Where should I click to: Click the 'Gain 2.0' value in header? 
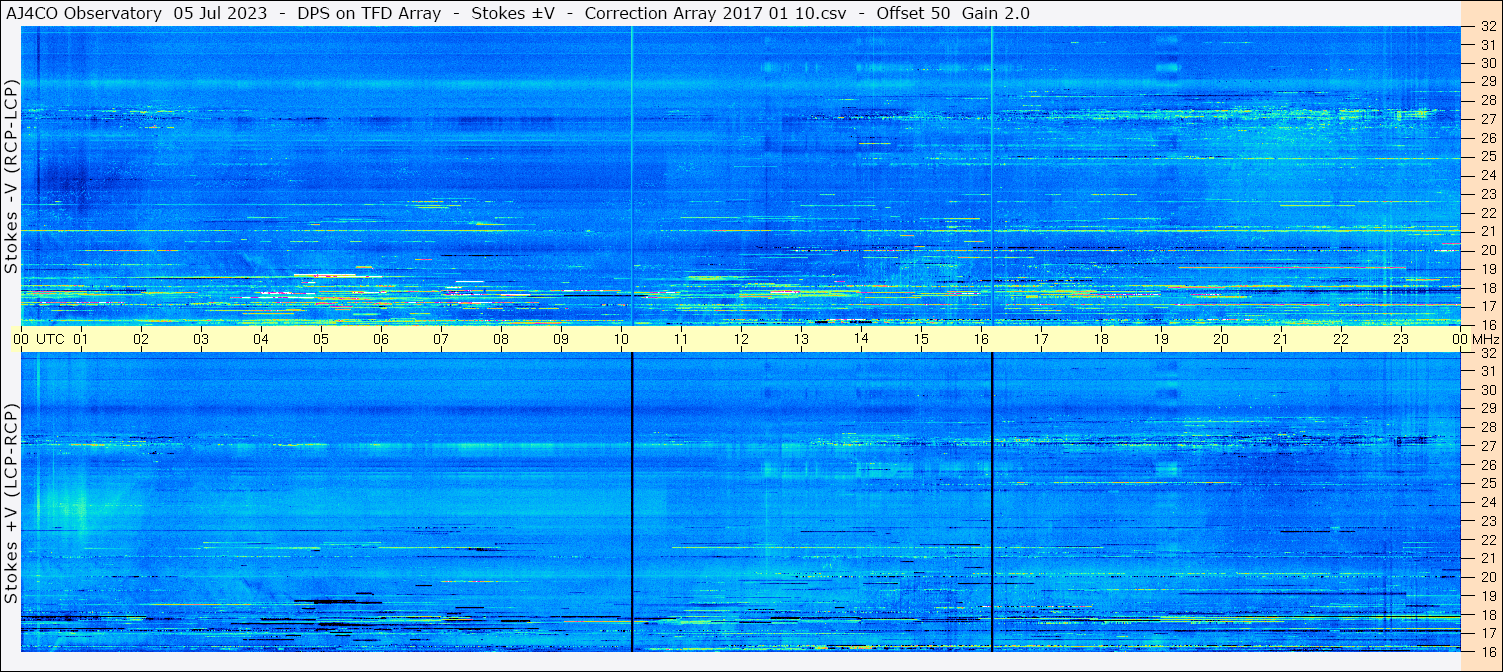[996, 13]
